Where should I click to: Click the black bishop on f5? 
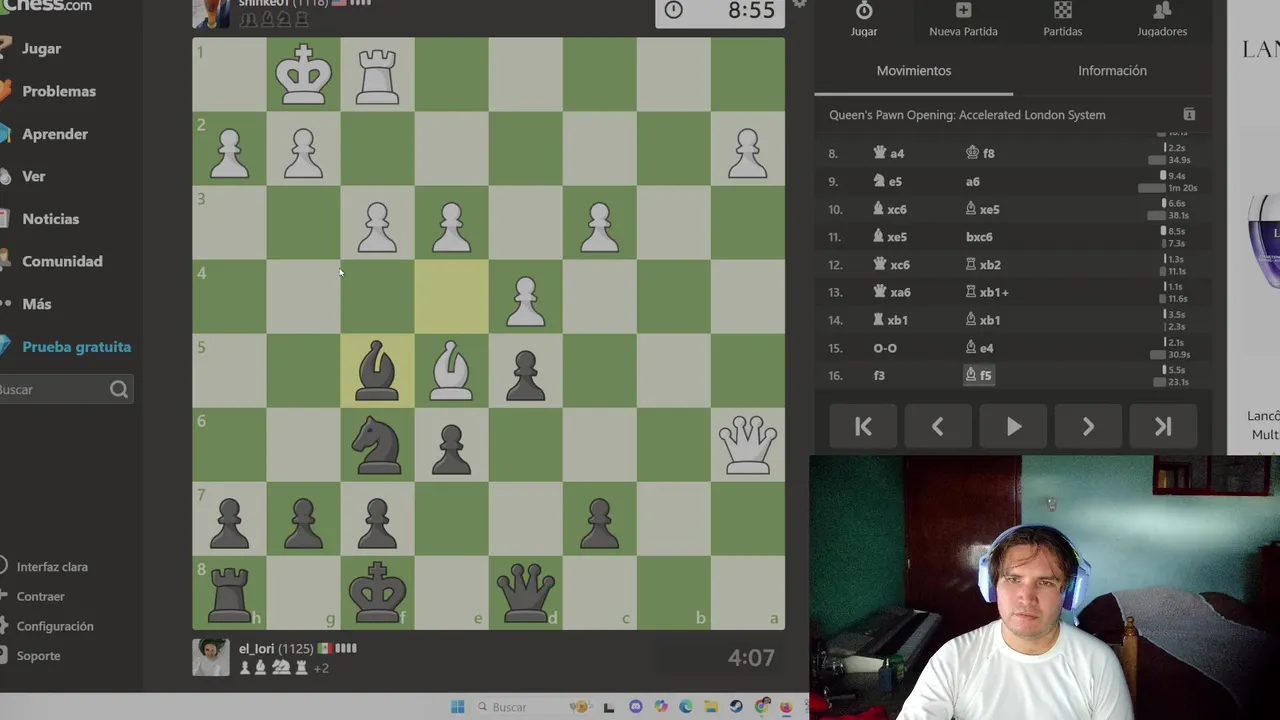coord(377,371)
